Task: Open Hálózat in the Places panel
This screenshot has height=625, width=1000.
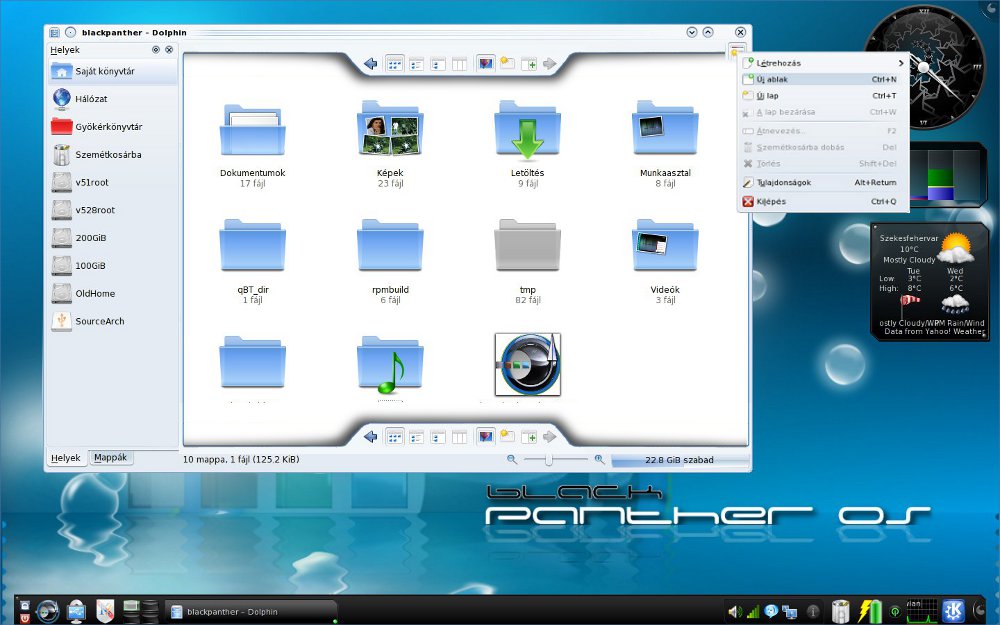Action: coord(113,99)
